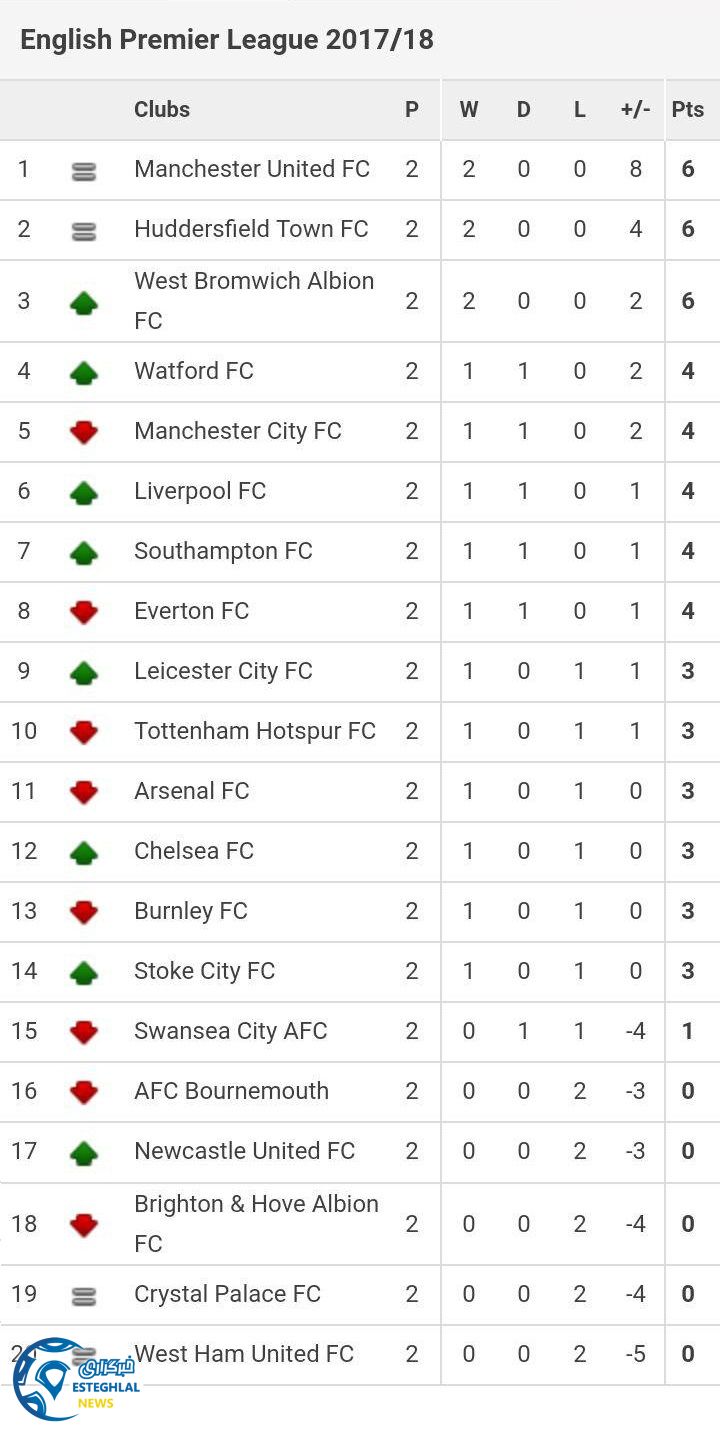
Task: Click the red arrow beside Swansea City AFC
Action: 84,1032
